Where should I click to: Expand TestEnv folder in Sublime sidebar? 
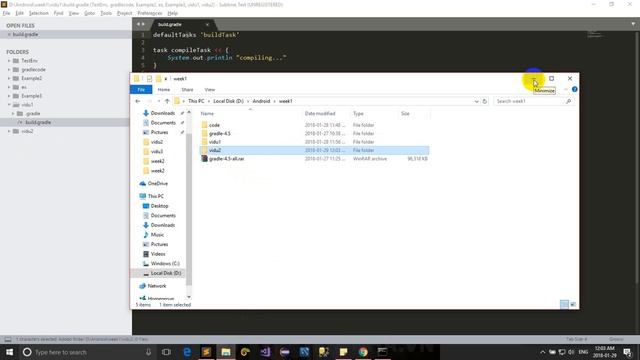pyautogui.click(x=9, y=61)
